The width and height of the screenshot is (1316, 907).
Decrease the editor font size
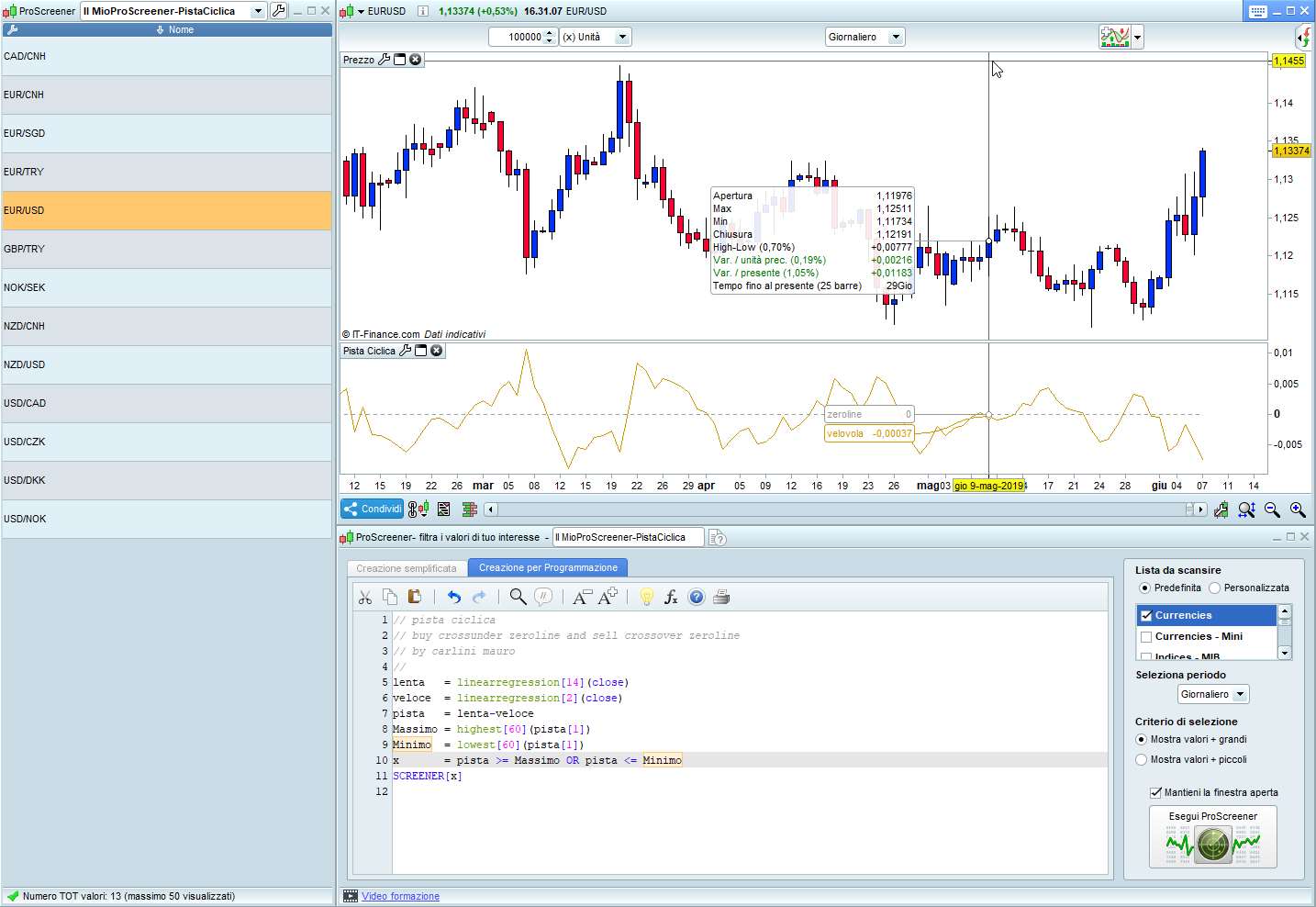tap(581, 598)
